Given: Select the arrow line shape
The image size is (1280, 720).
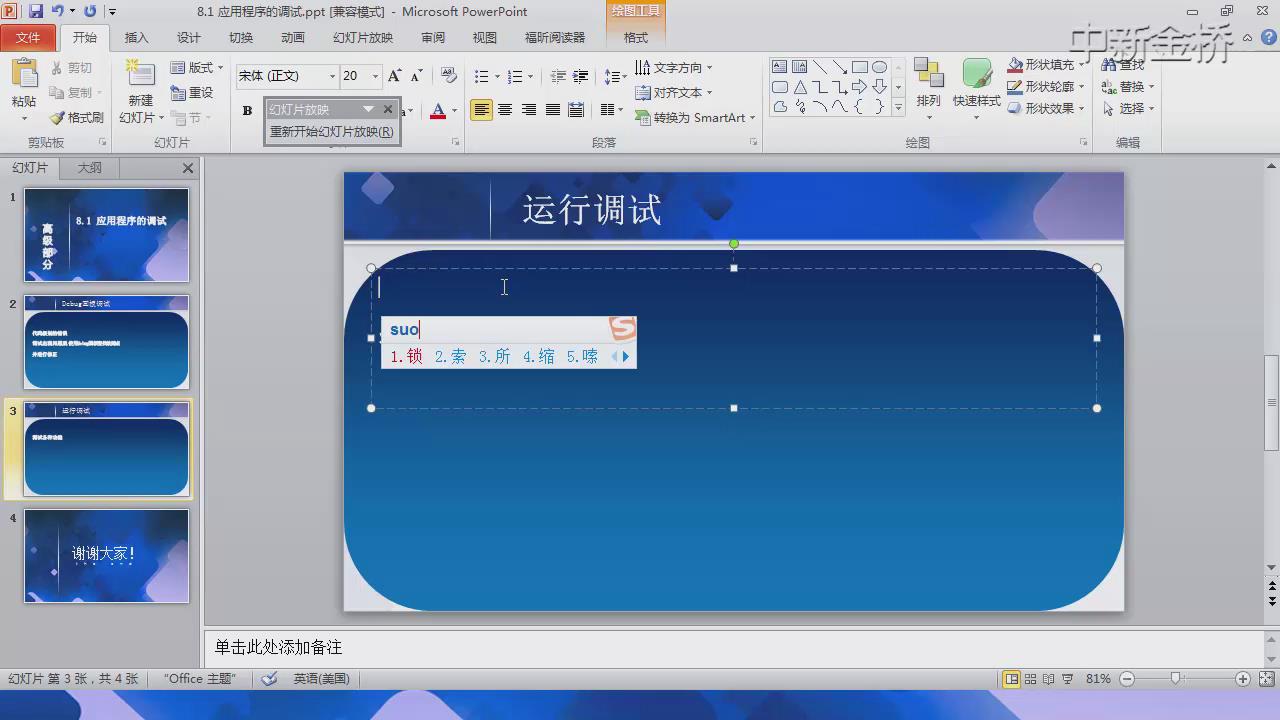Looking at the screenshot, I should [839, 67].
